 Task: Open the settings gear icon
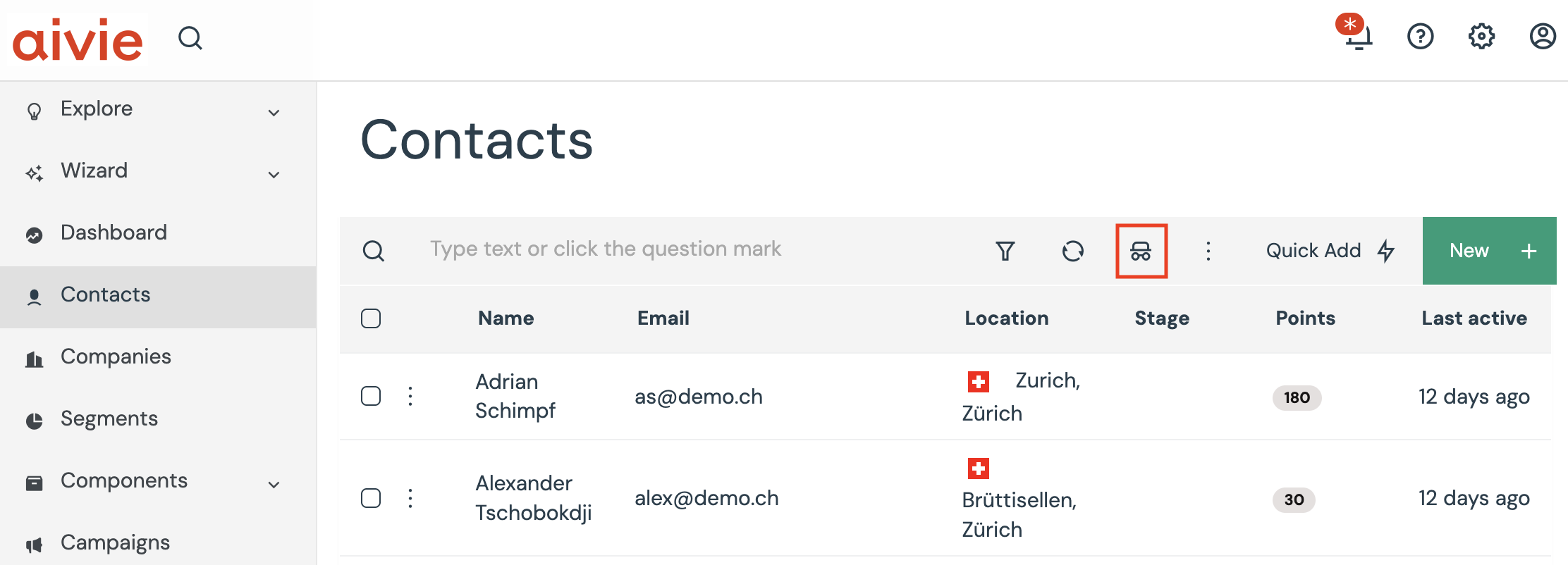point(1481,36)
